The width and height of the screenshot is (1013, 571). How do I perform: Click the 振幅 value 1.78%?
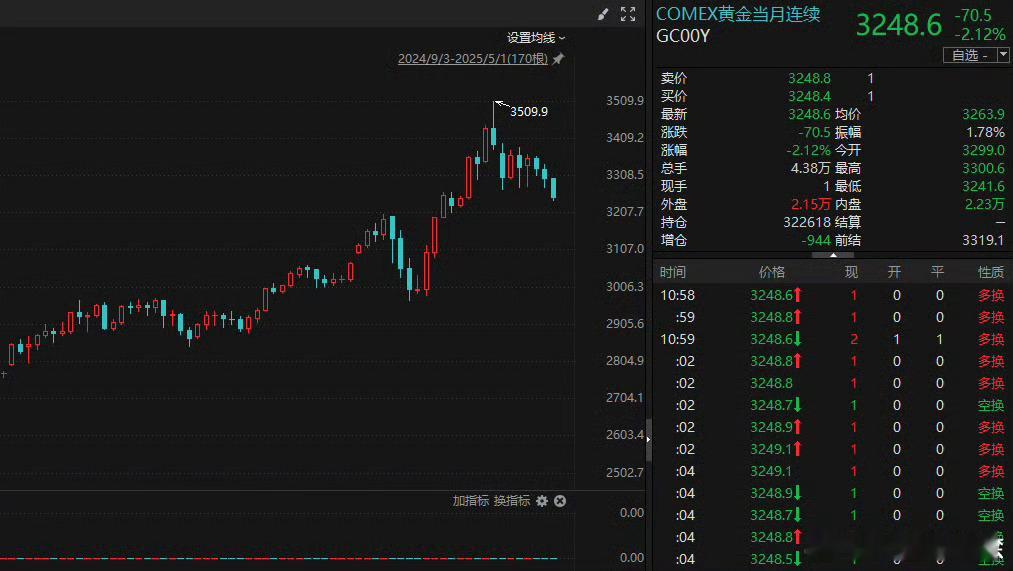click(x=985, y=132)
